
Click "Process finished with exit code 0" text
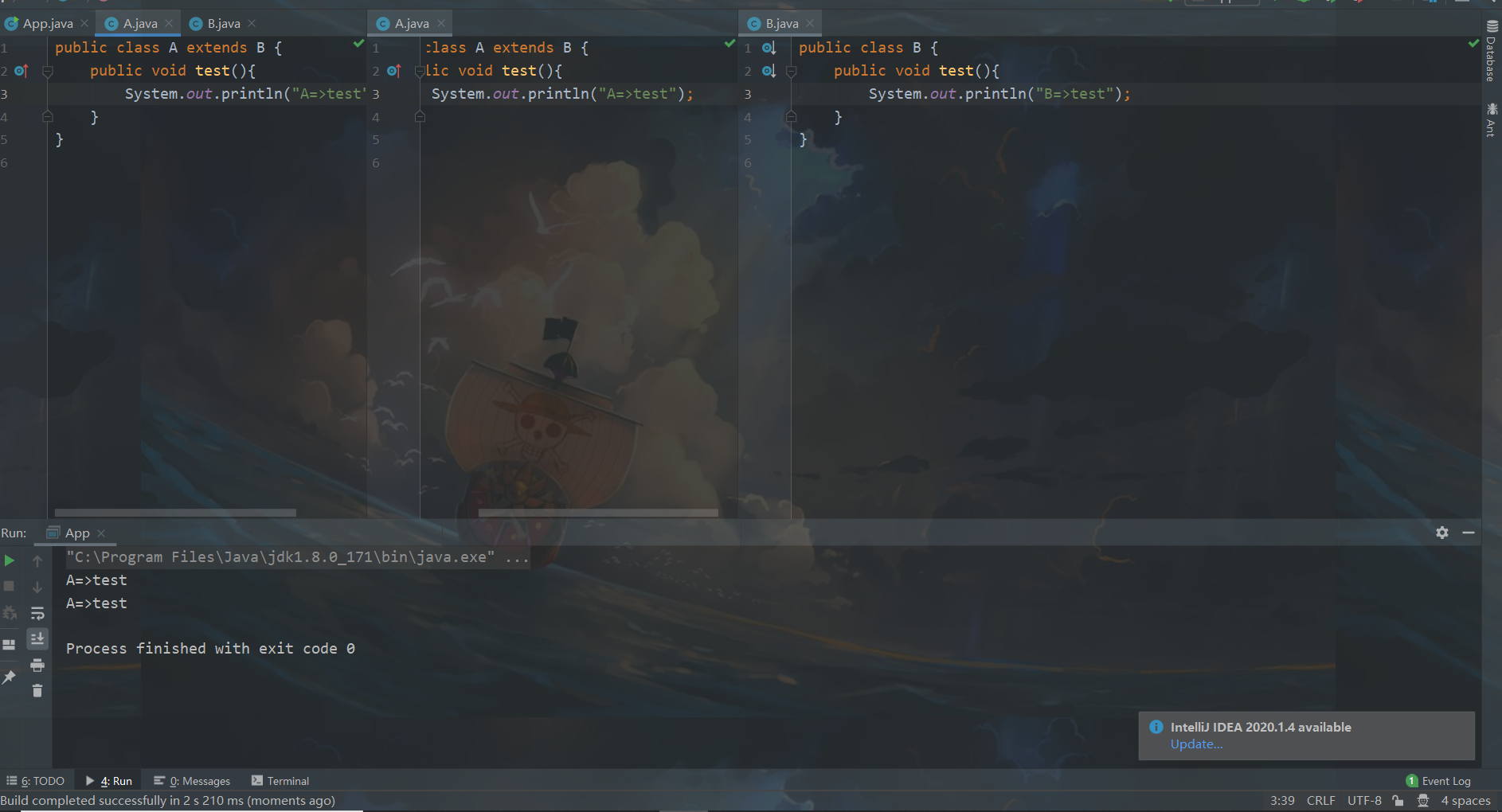(x=210, y=649)
